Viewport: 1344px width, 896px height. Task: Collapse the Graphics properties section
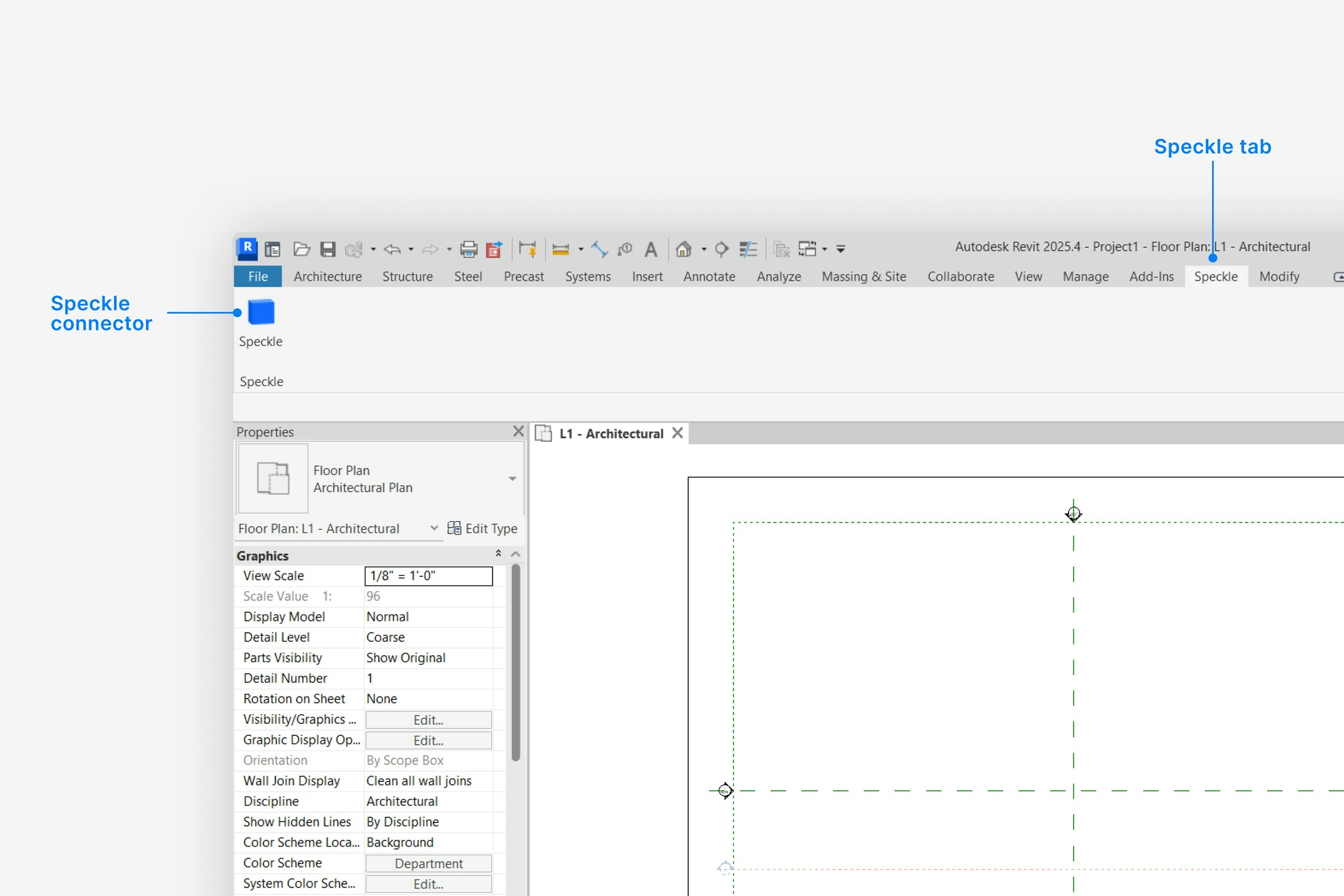[x=498, y=554]
